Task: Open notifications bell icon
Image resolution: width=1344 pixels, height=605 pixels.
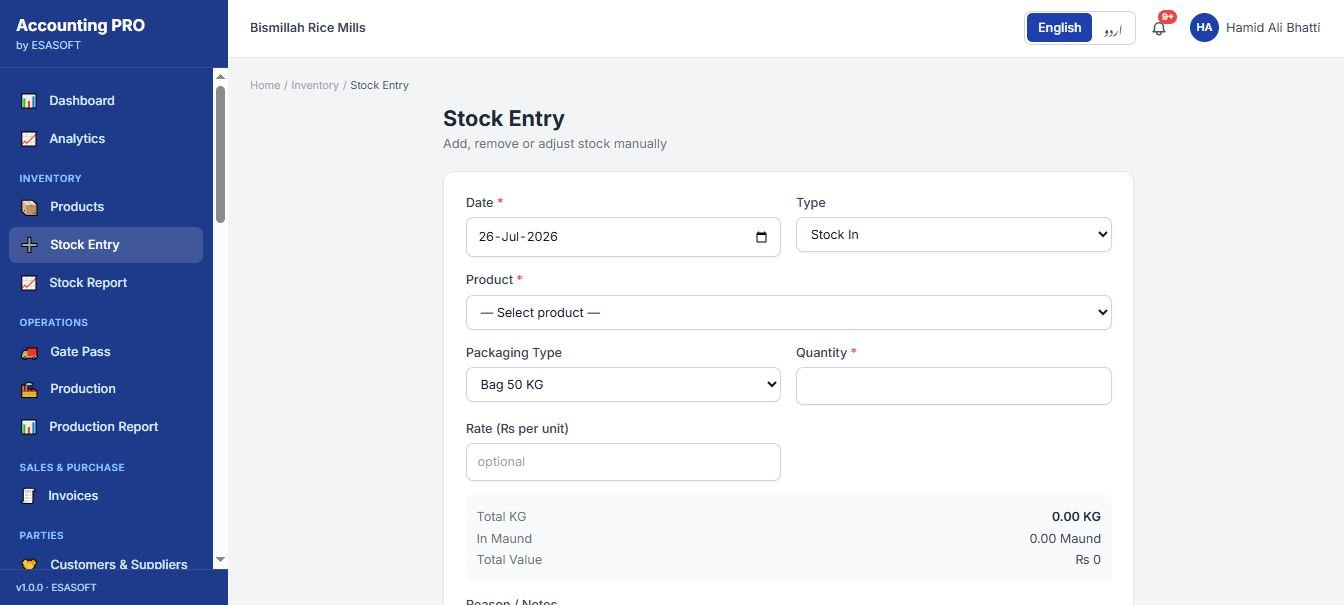Action: 1159,28
